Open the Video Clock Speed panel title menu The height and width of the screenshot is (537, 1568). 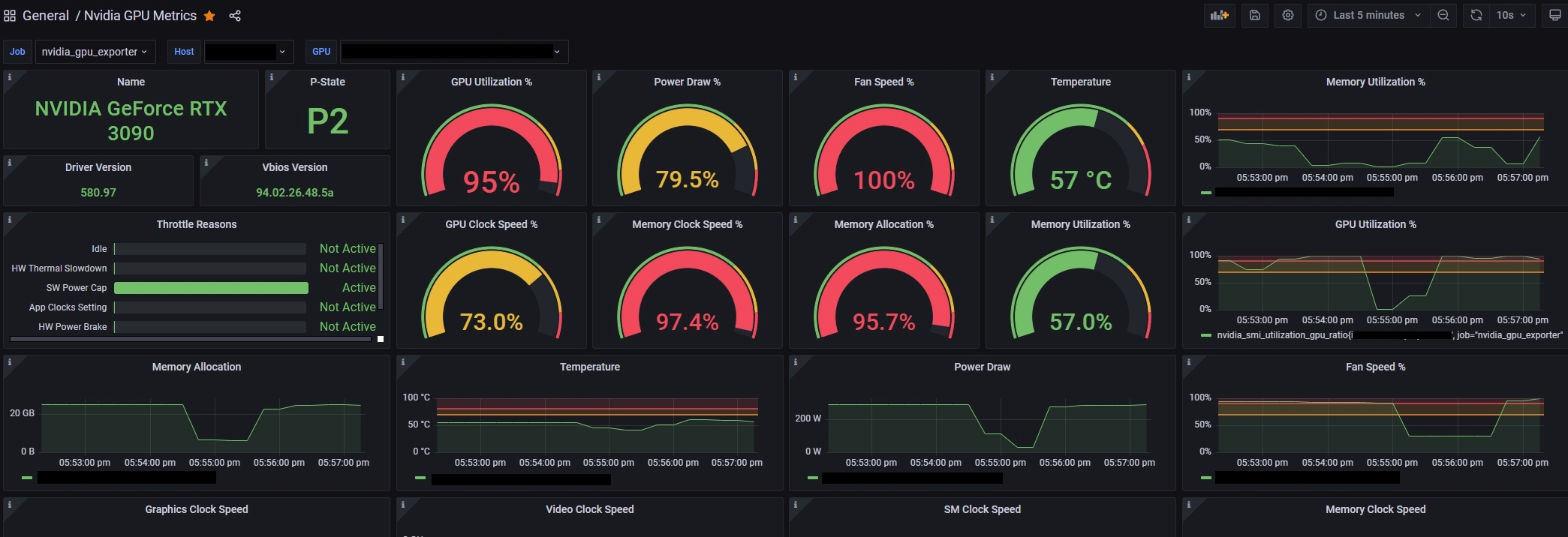(590, 509)
